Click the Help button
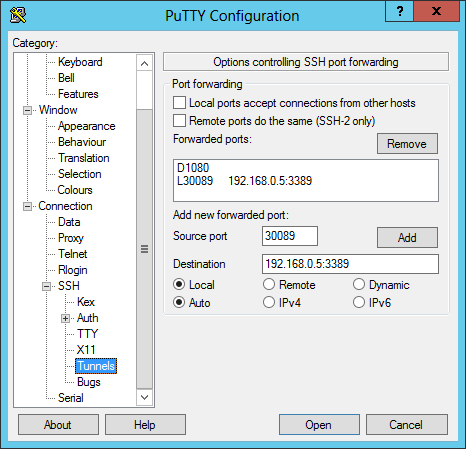 145,425
